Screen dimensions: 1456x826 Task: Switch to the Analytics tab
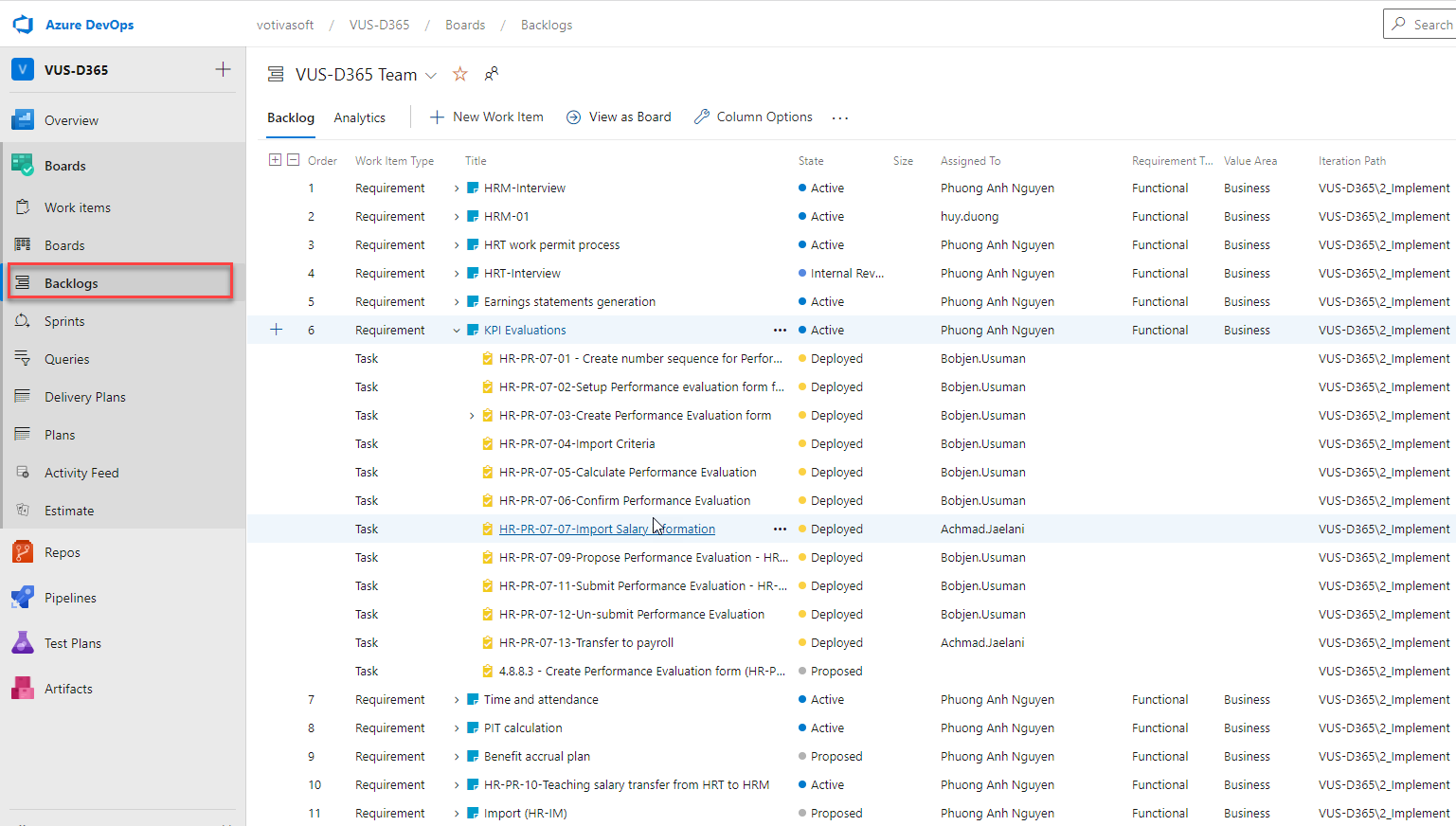[360, 117]
